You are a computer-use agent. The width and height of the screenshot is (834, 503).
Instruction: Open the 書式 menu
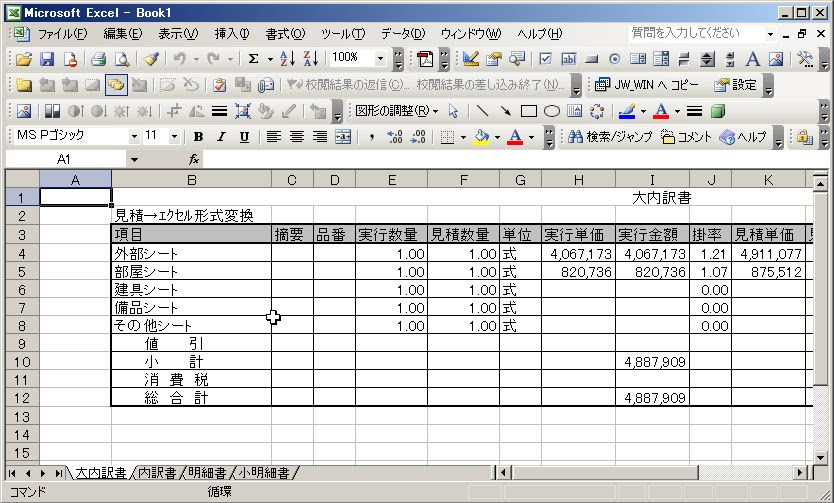[285, 34]
